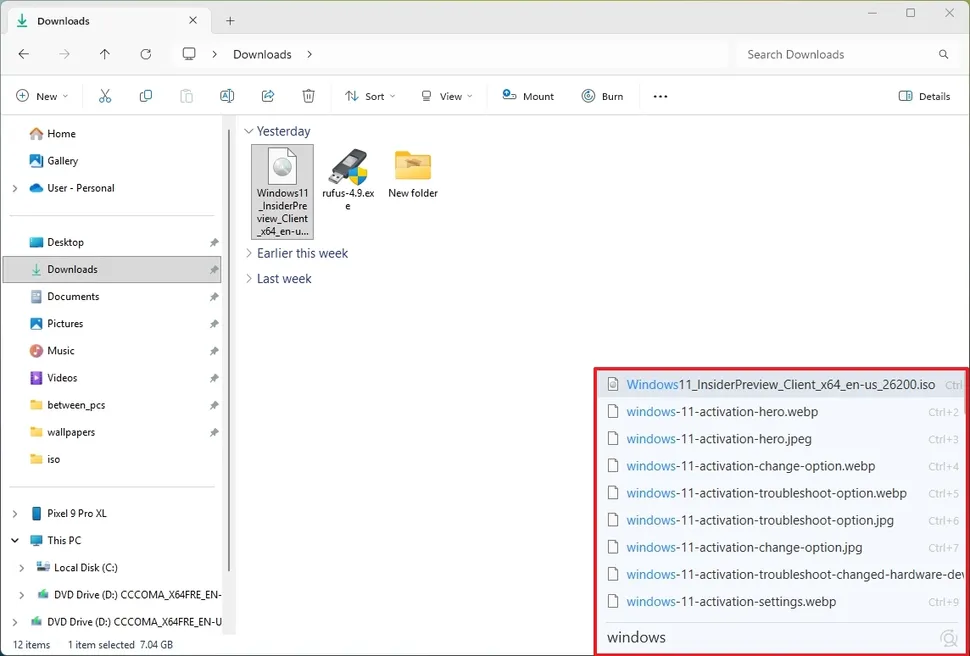Image resolution: width=970 pixels, height=656 pixels.
Task: Click the Burn toolbar icon
Action: click(x=601, y=95)
